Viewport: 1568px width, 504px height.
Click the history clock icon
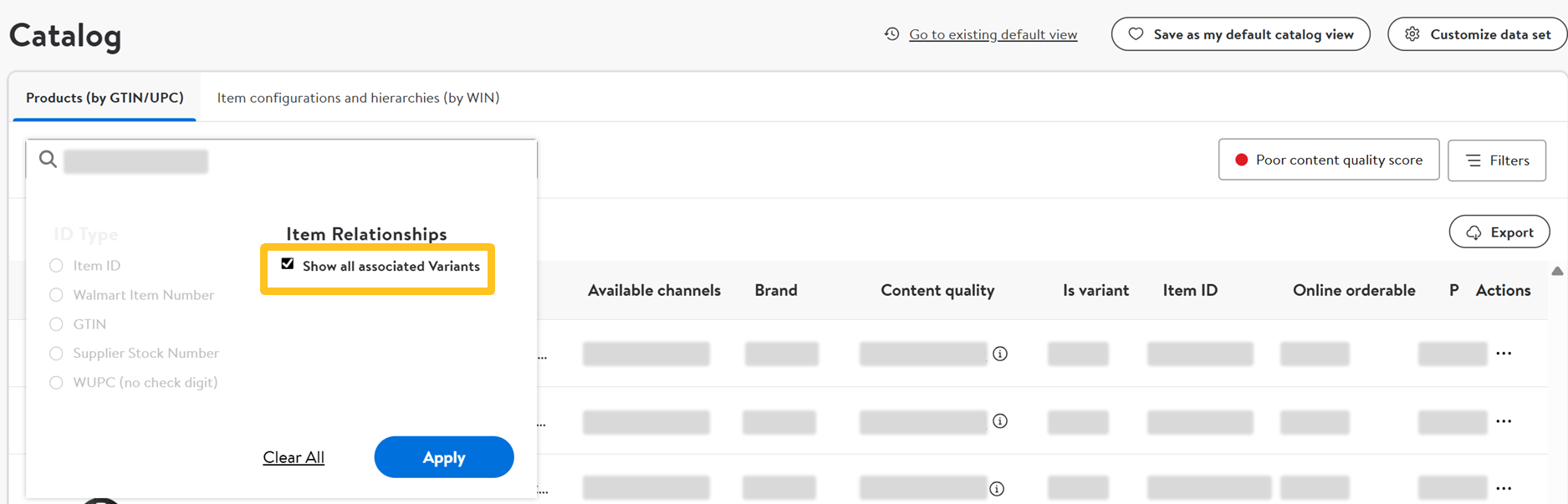tap(892, 34)
